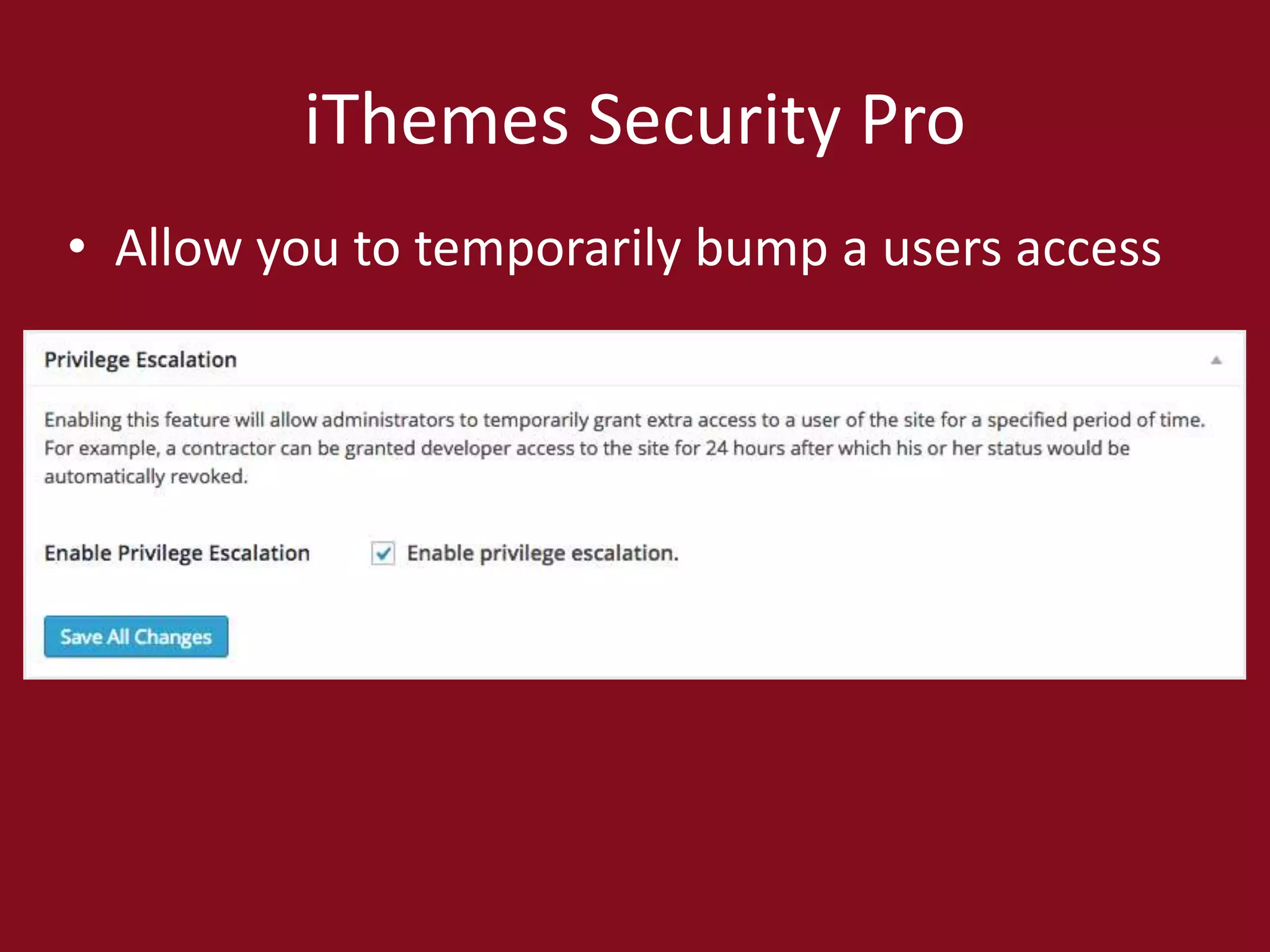
Task: Click 'specified period of time' in description
Action: (1095, 420)
